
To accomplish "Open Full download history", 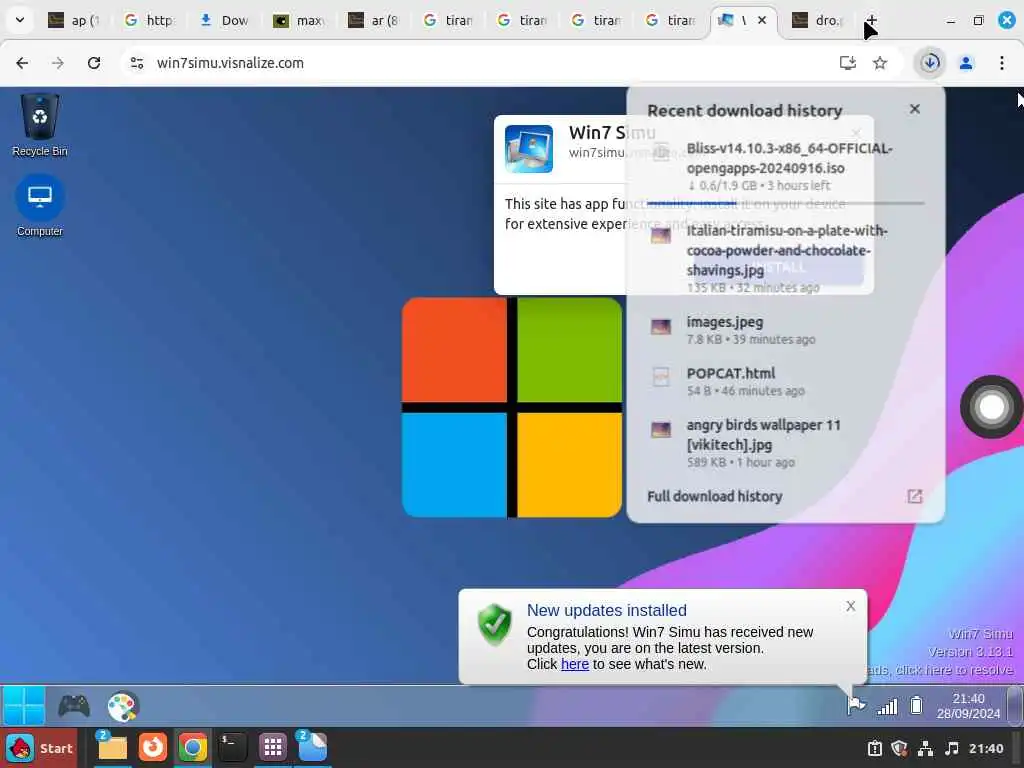I will tap(715, 496).
